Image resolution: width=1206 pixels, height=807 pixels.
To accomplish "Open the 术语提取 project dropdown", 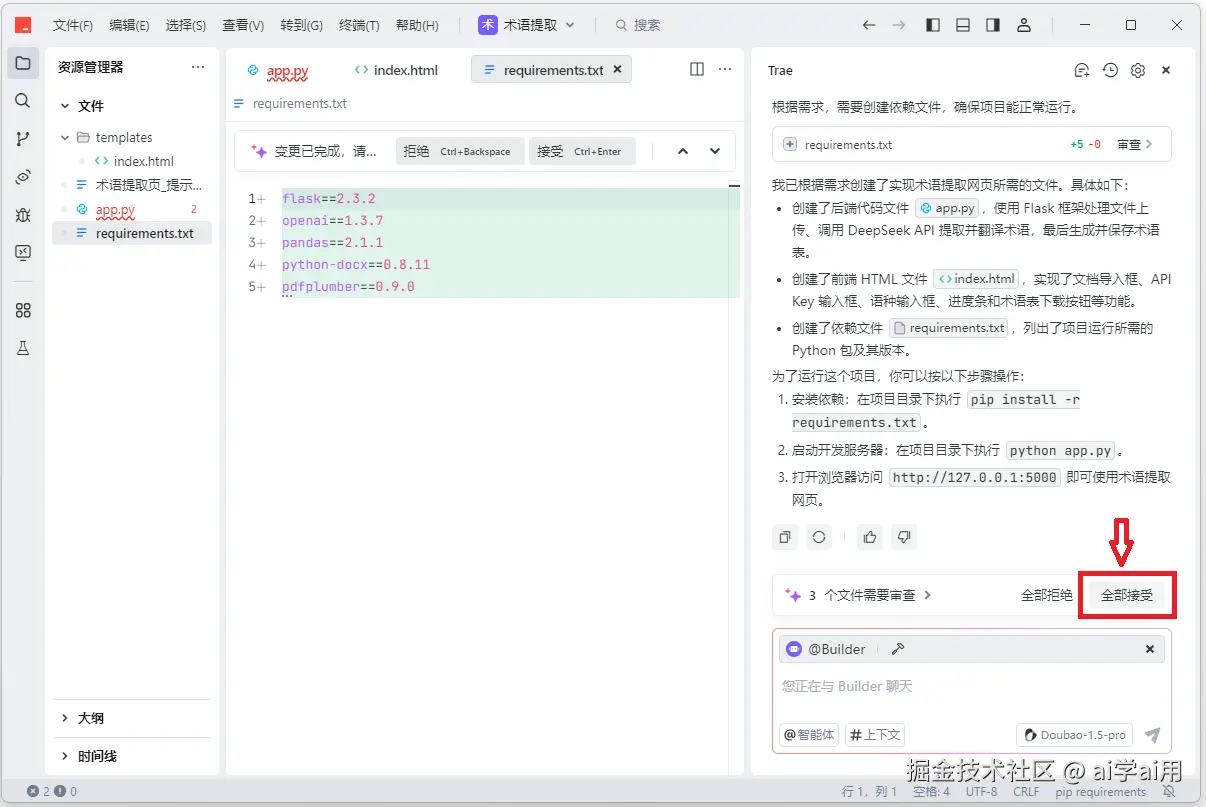I will click(x=528, y=25).
